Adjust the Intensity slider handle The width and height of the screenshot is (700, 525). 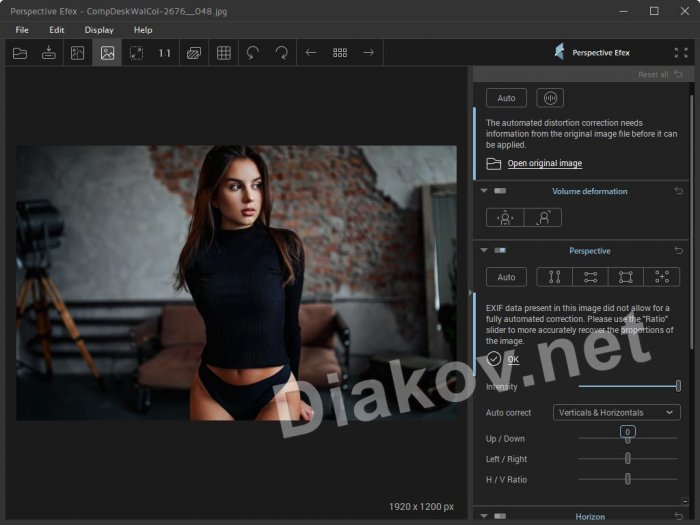pos(678,386)
